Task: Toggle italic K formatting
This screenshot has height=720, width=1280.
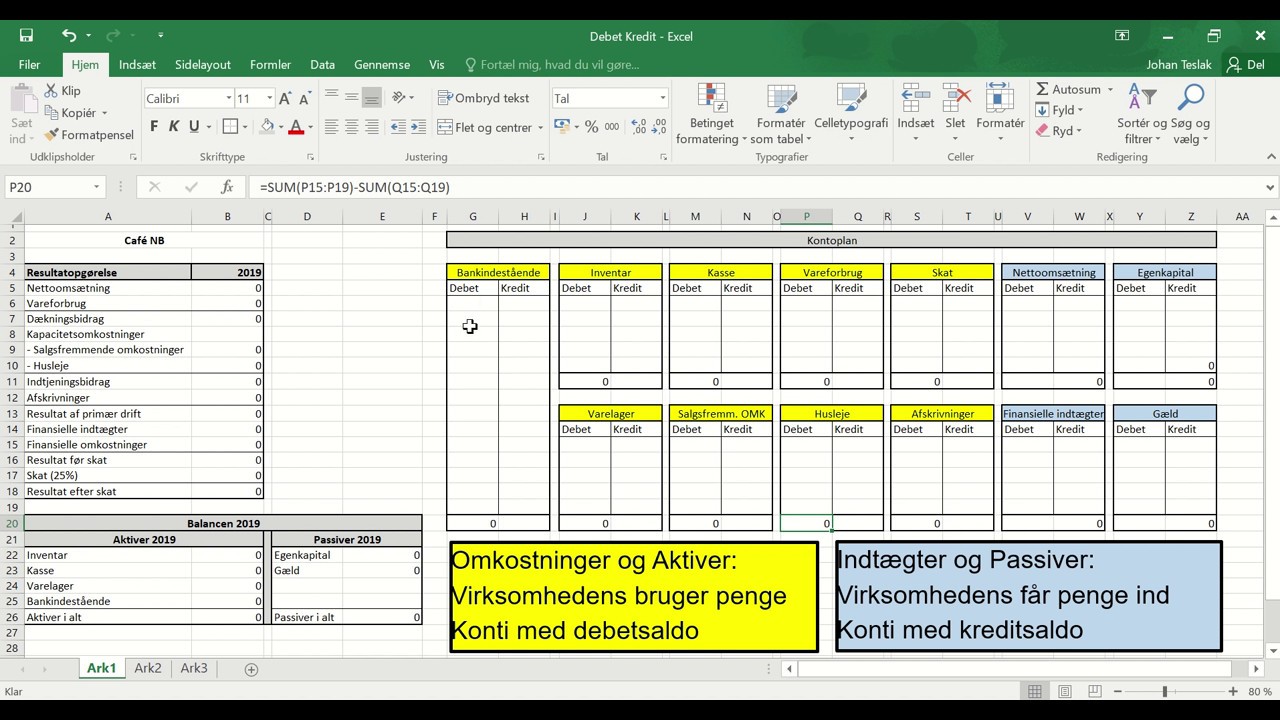Action: pyautogui.click(x=173, y=127)
